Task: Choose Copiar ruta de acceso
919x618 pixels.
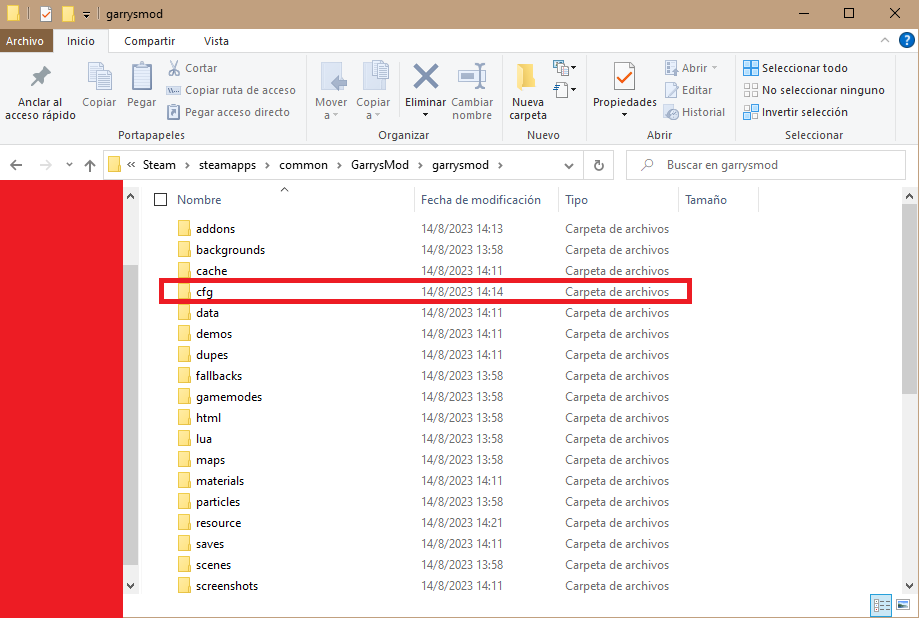Action: [x=231, y=90]
